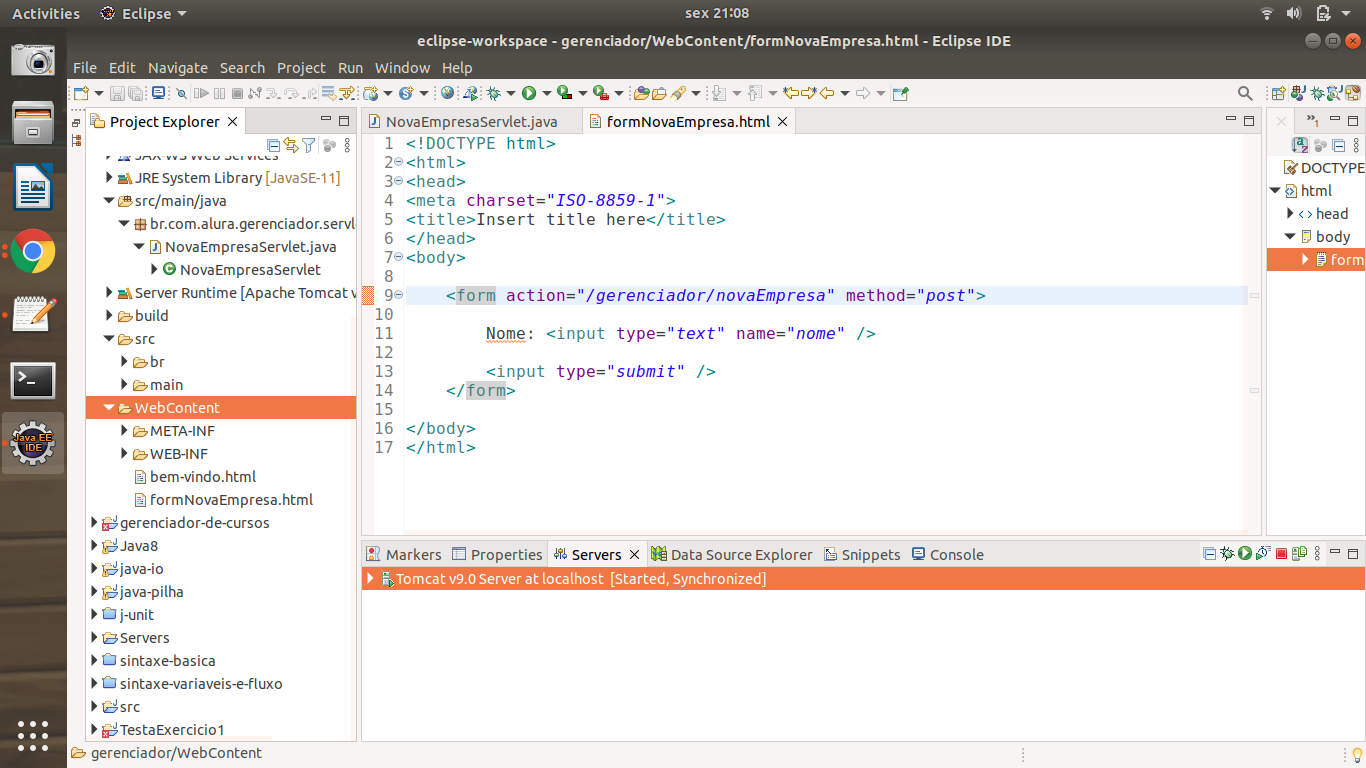This screenshot has width=1366, height=768.
Task: Open the Navigate menu
Action: (x=178, y=68)
